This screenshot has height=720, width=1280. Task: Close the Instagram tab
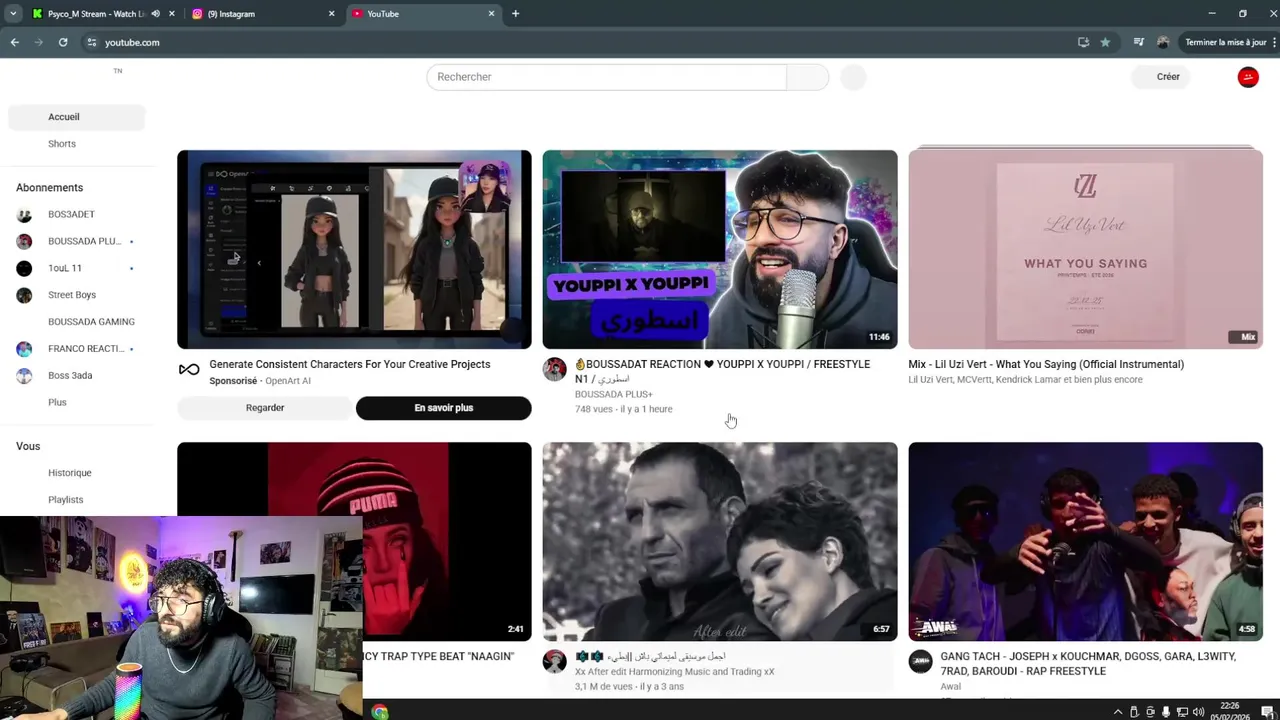tap(331, 14)
